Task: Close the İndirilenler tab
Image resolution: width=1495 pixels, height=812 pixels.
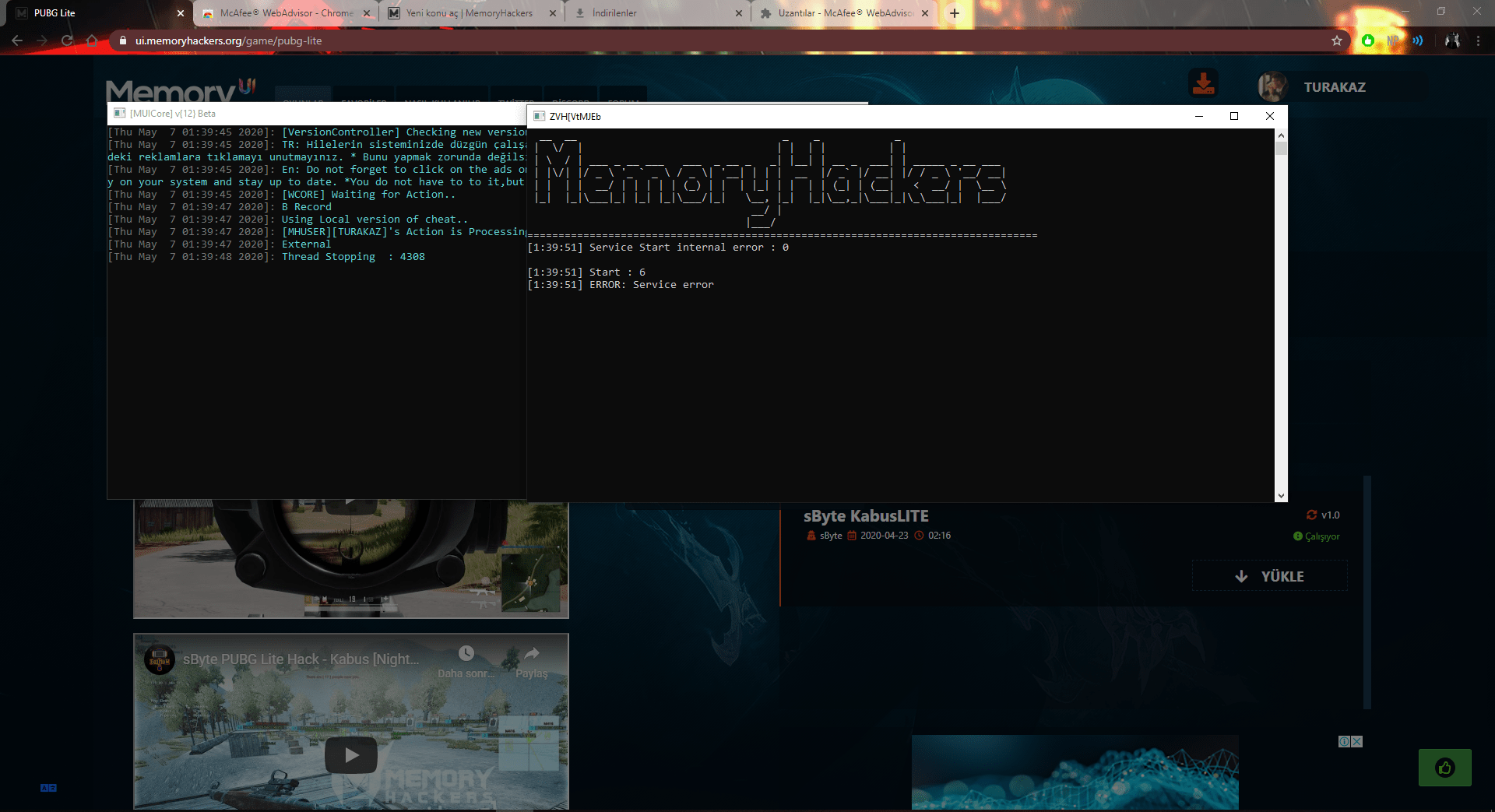Action: [x=739, y=13]
